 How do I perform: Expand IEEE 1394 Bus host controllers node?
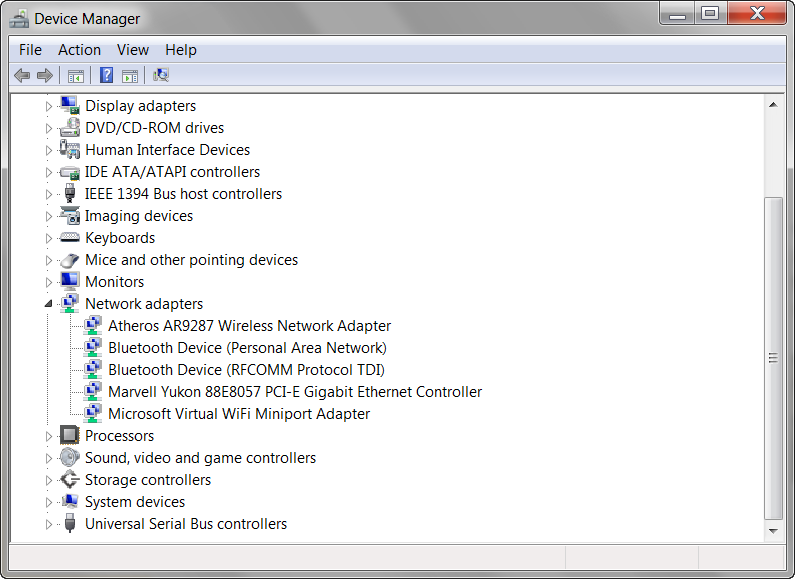click(x=49, y=194)
